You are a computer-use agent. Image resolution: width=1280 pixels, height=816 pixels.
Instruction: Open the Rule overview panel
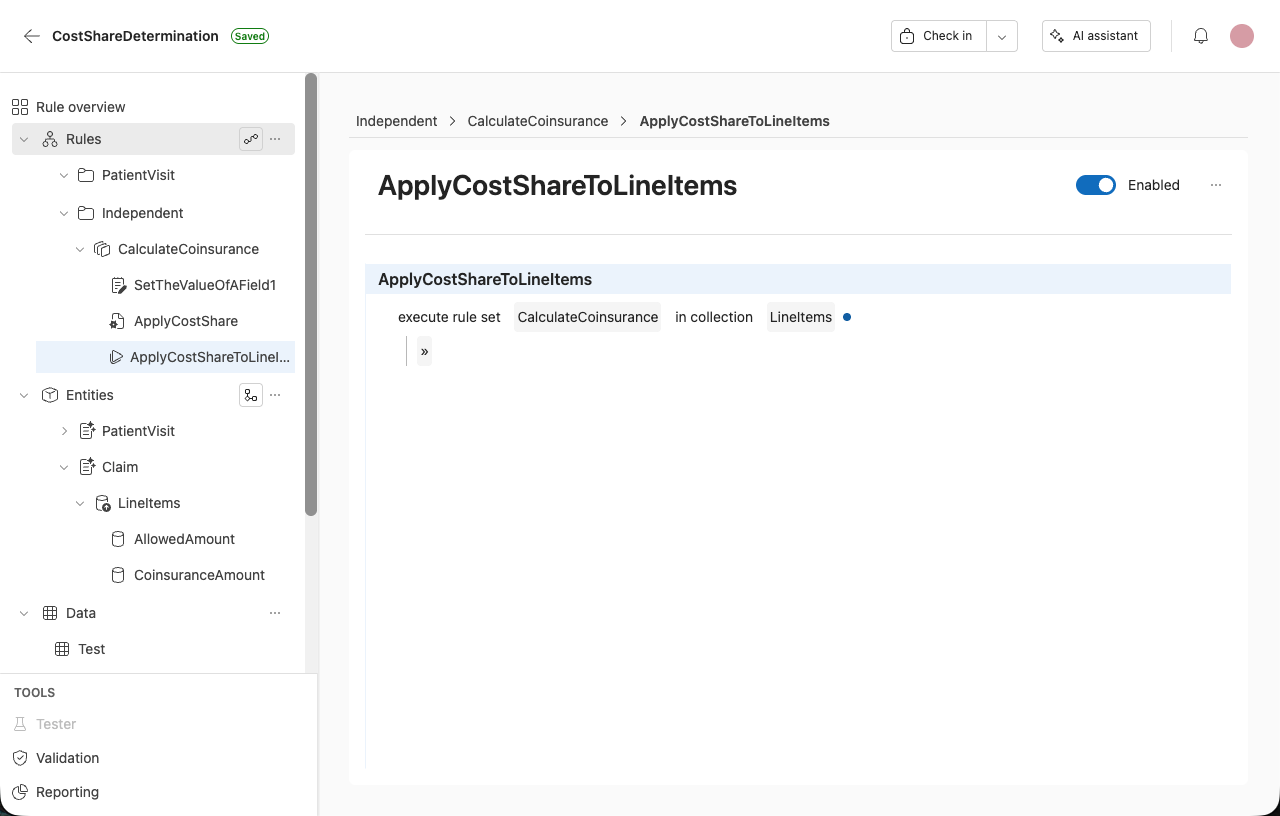(x=81, y=107)
